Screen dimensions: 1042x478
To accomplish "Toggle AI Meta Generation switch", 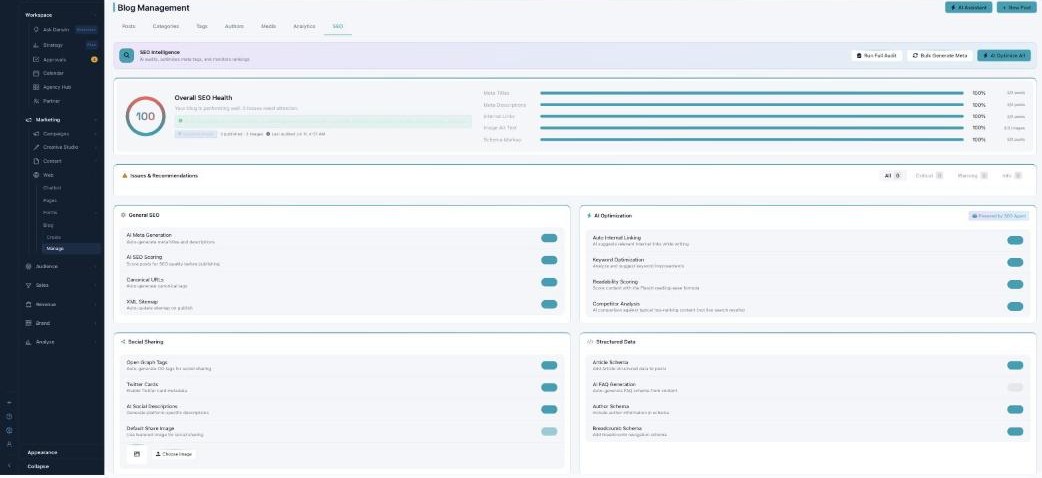I will point(549,238).
